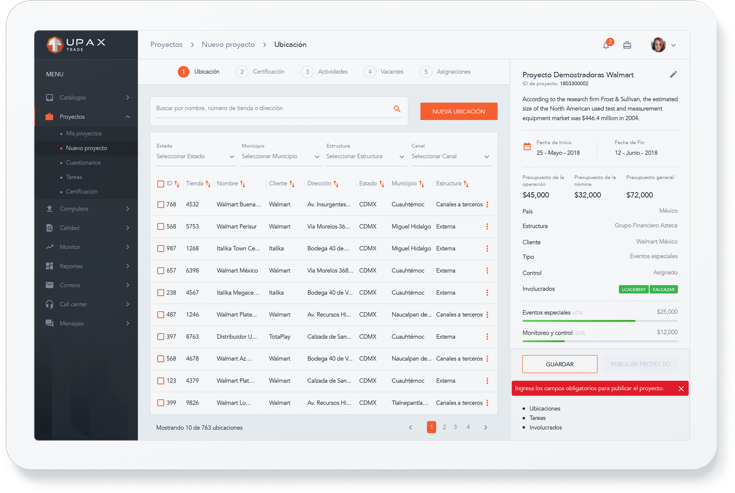Click the PUBLICAR PROYECTO button

640,364
